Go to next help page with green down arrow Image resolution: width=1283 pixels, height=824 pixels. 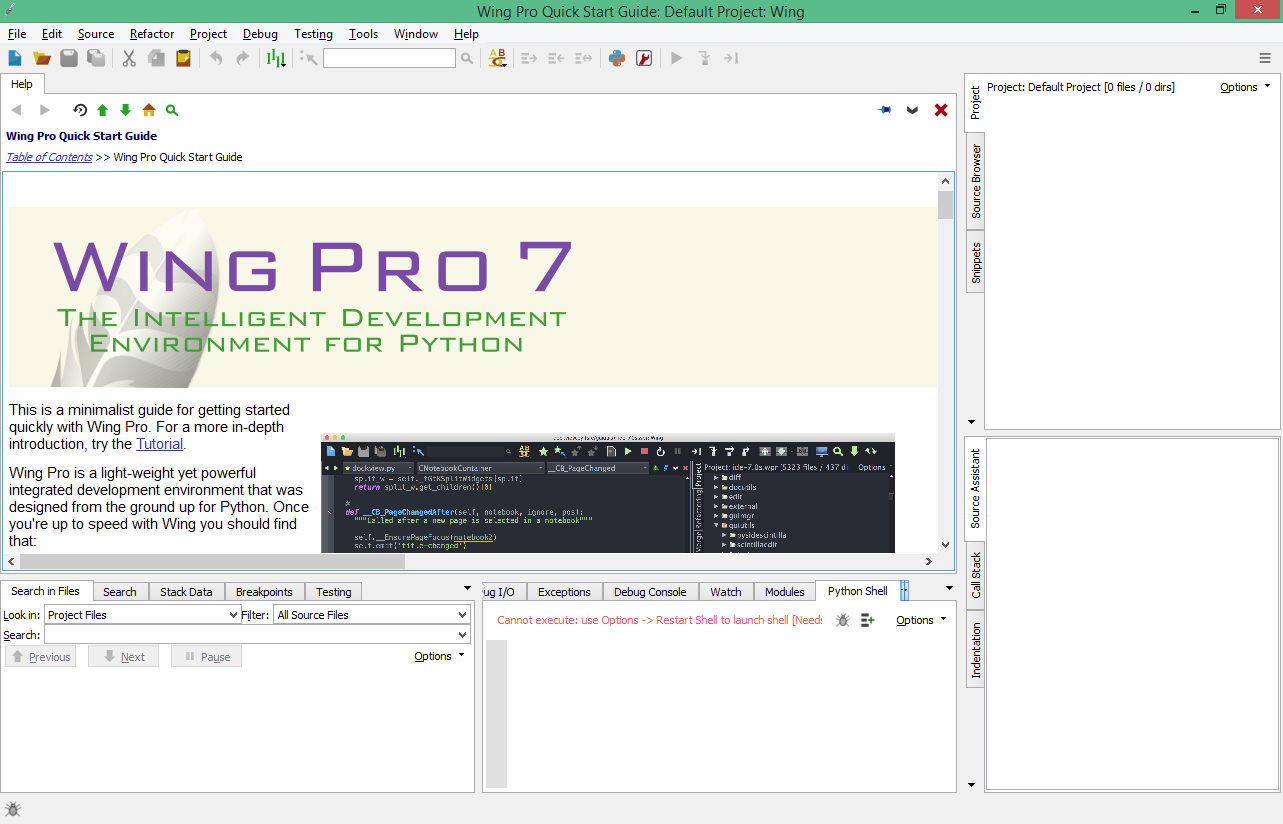[x=125, y=110]
